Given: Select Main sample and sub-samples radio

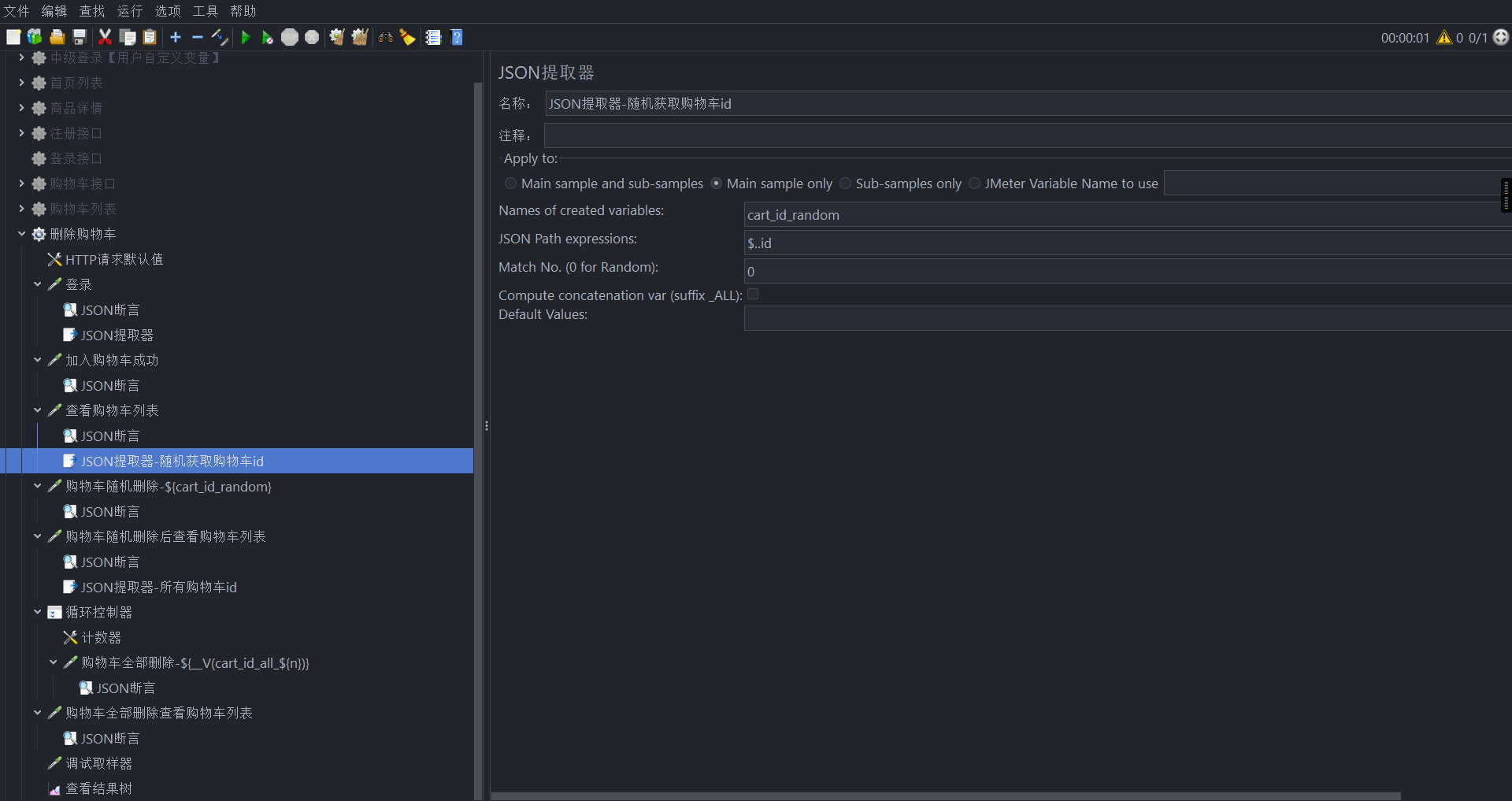Looking at the screenshot, I should [510, 184].
